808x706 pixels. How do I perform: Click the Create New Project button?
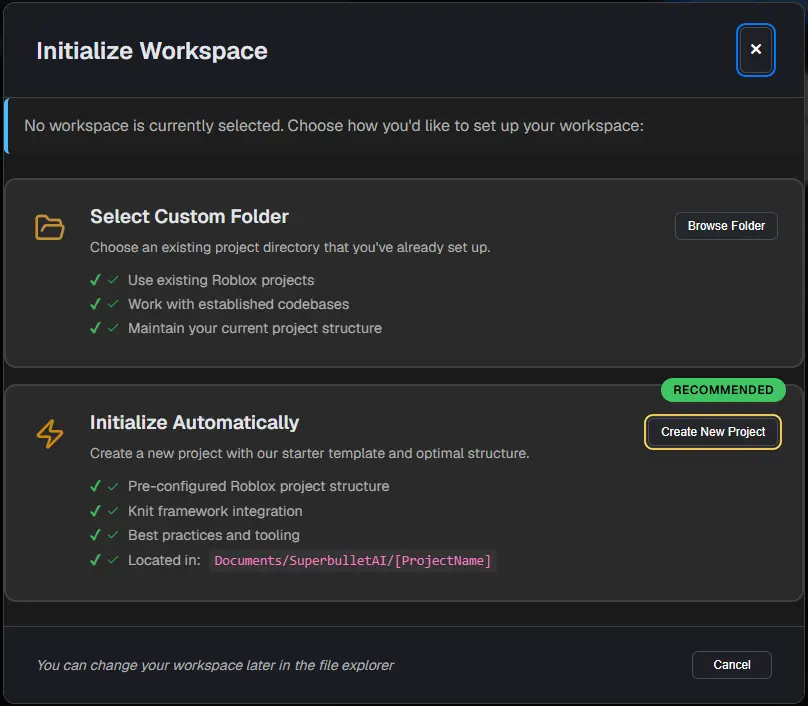[713, 432]
